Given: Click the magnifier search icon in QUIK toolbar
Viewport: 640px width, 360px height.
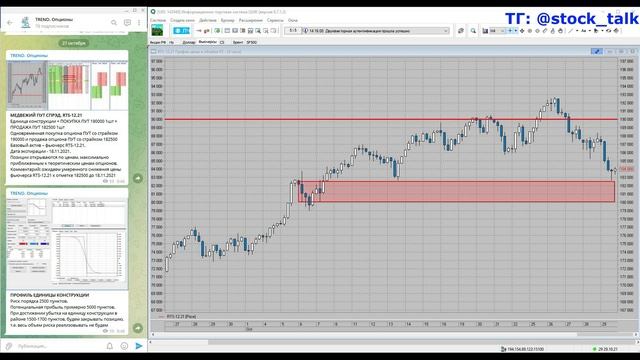Looking at the screenshot, I should click(473, 31).
